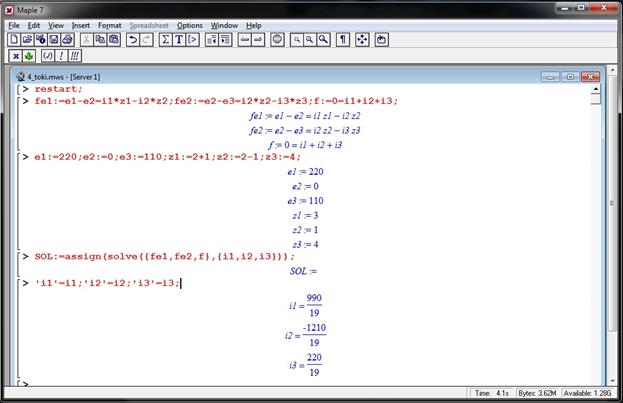Viewport: 623px width, 403px height.
Task: Minimize the 4_toki.mws child window
Action: 551,77
